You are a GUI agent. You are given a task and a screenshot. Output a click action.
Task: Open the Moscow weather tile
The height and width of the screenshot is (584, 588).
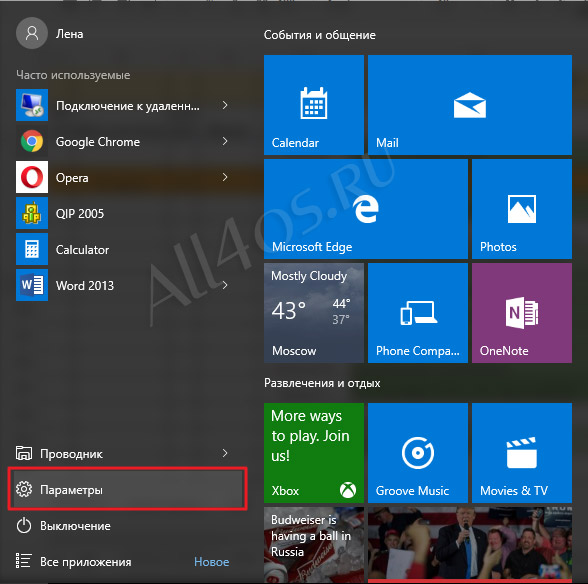(x=314, y=313)
